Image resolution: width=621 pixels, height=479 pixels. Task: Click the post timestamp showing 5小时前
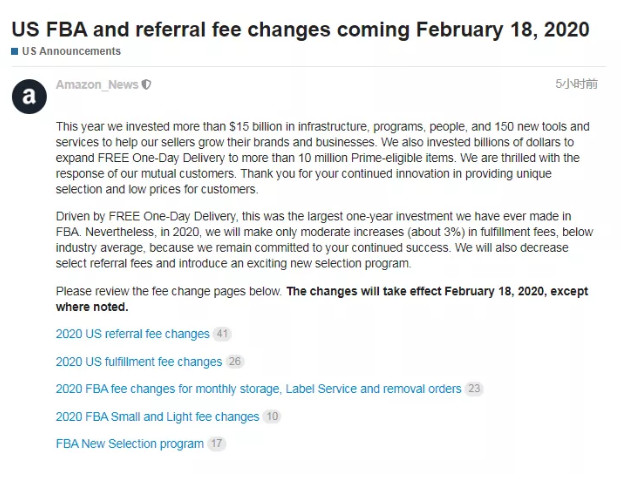(x=577, y=84)
